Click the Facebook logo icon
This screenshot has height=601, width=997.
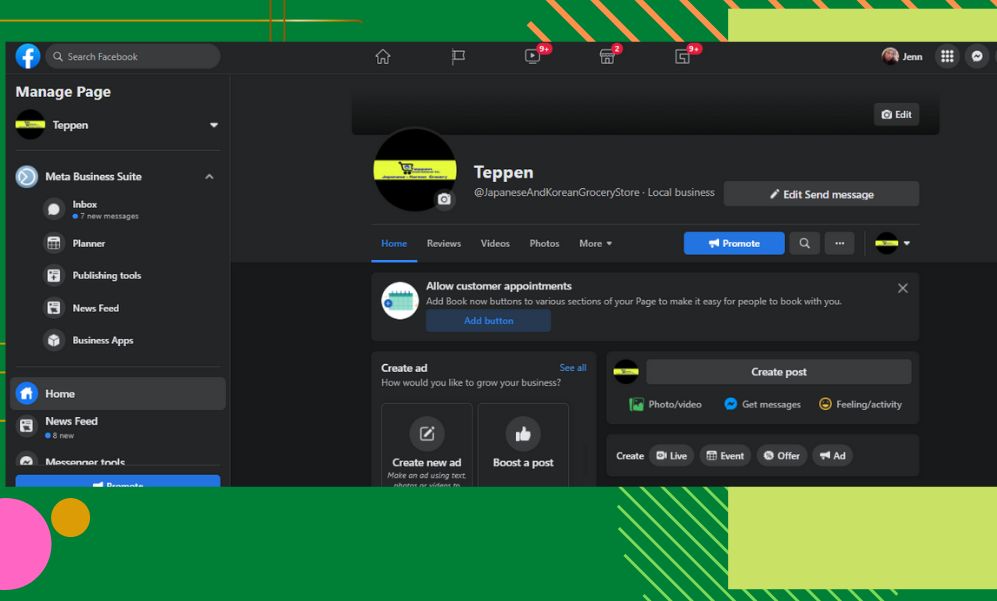click(x=28, y=57)
